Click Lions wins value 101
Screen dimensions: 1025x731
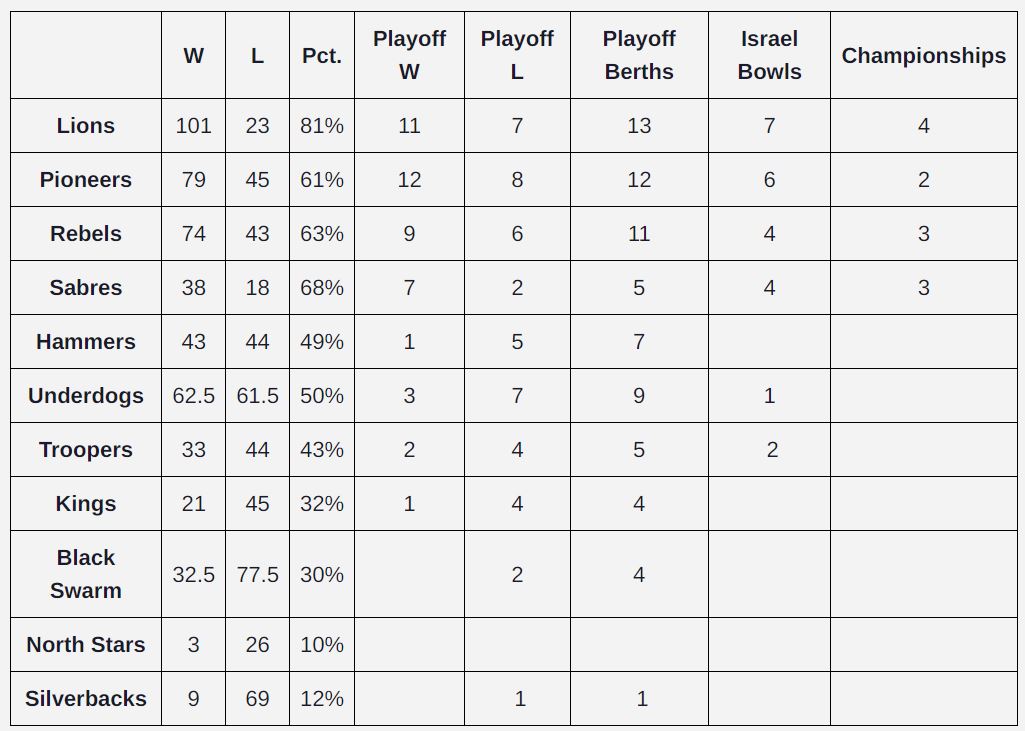click(x=193, y=126)
